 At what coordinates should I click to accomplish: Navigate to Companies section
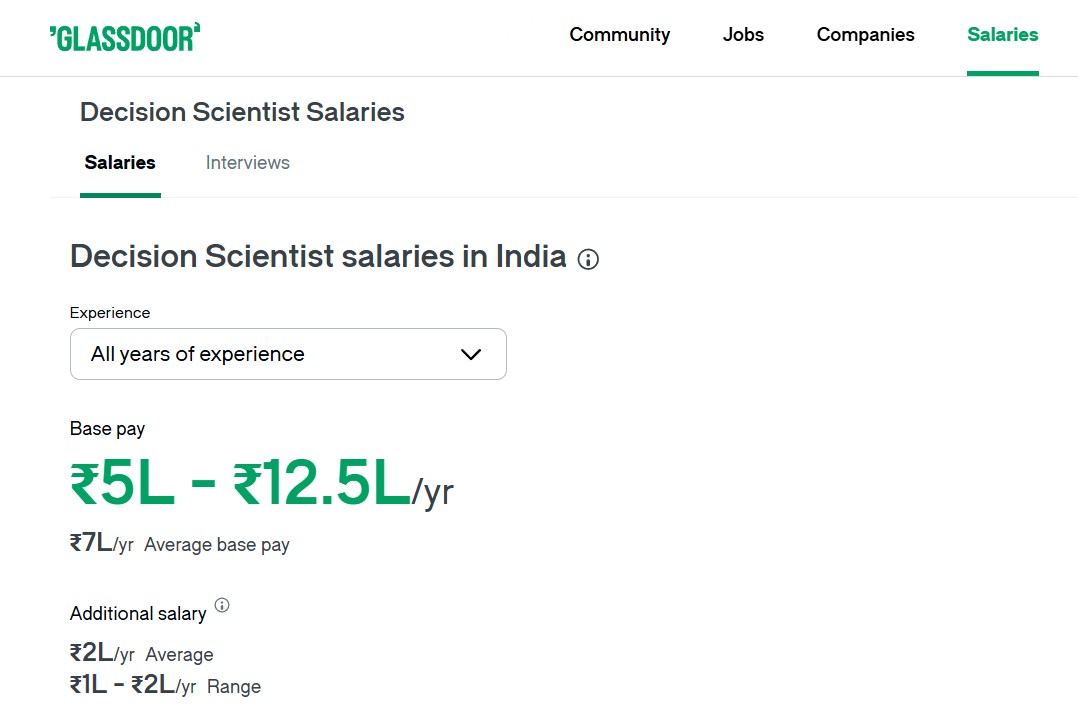tap(865, 35)
